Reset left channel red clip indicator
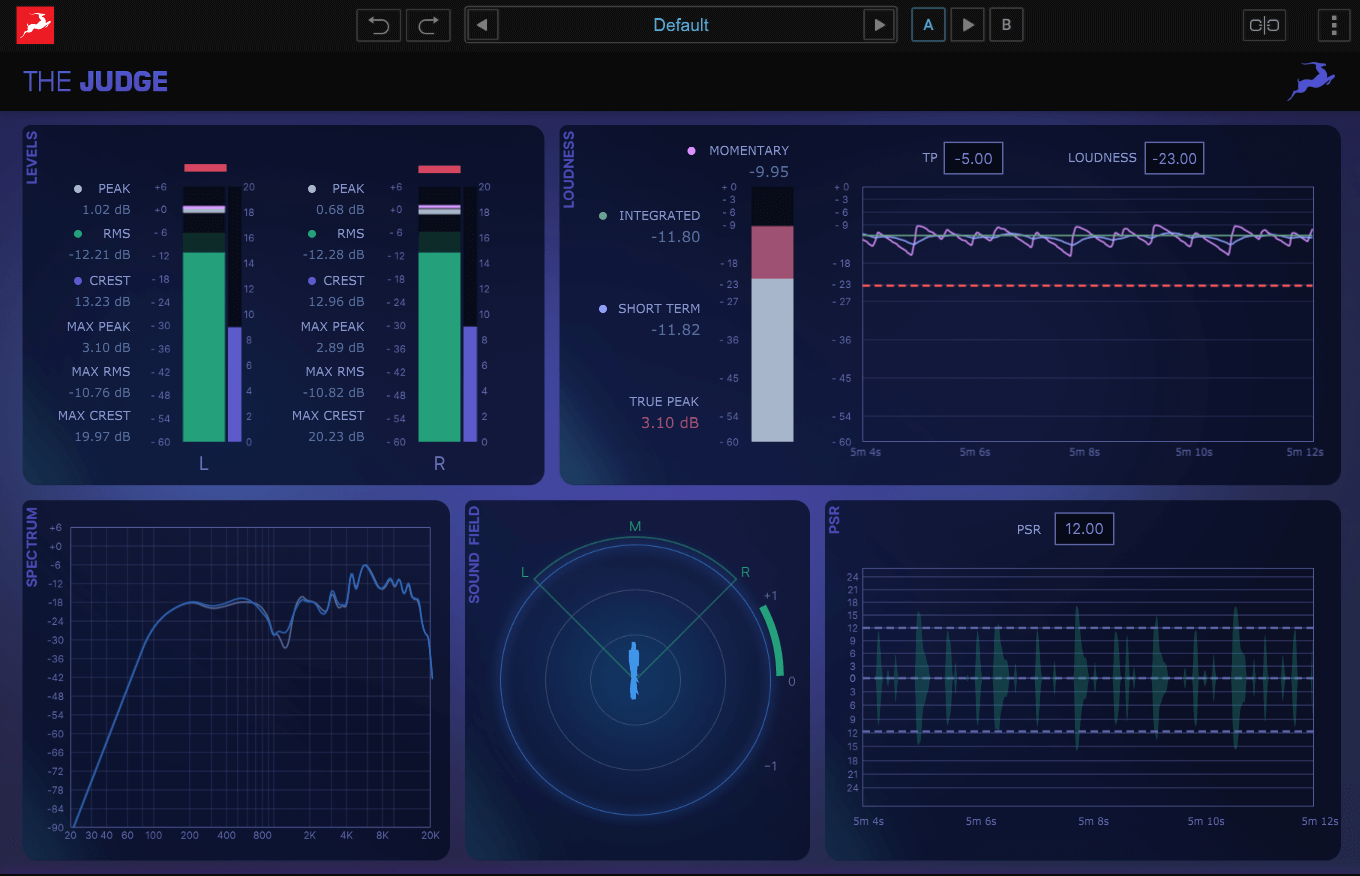Image resolution: width=1360 pixels, height=876 pixels. click(205, 168)
